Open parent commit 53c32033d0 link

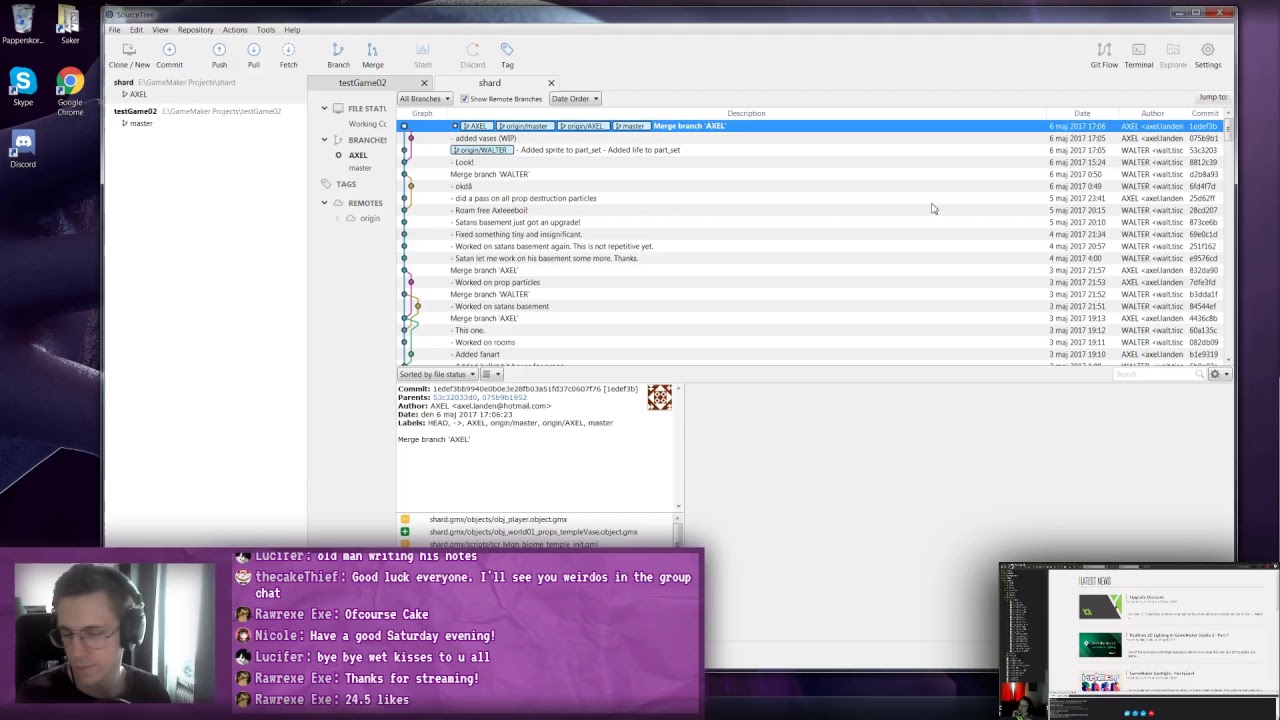pos(455,397)
